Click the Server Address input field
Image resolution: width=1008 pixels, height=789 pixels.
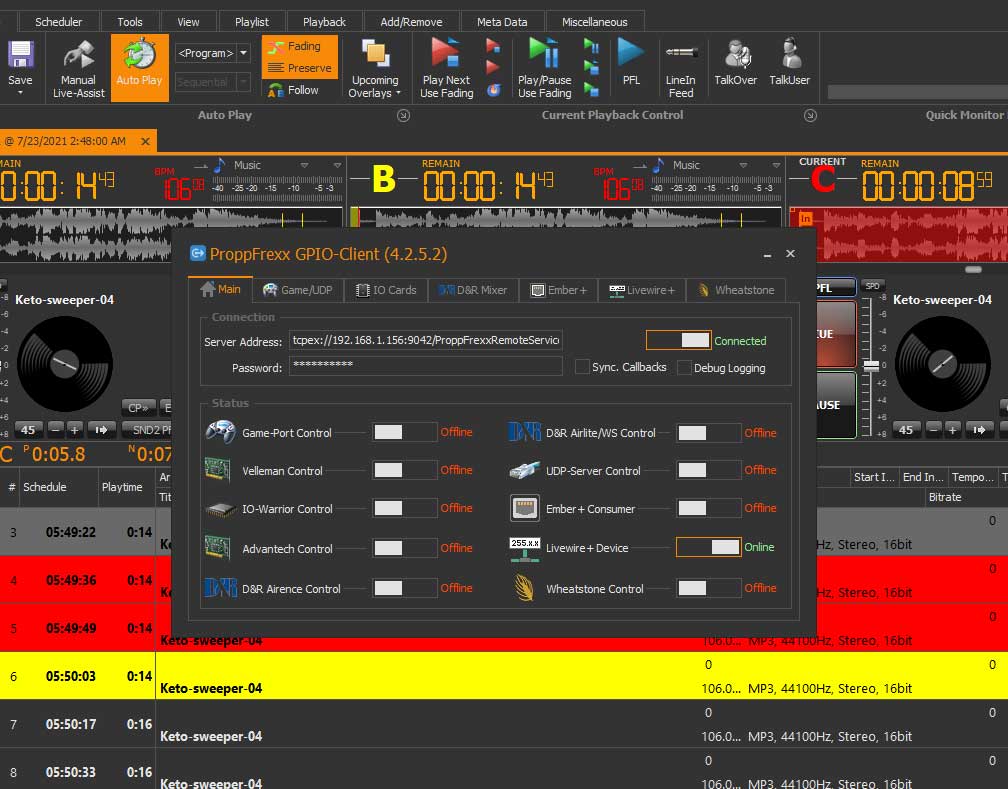click(426, 340)
